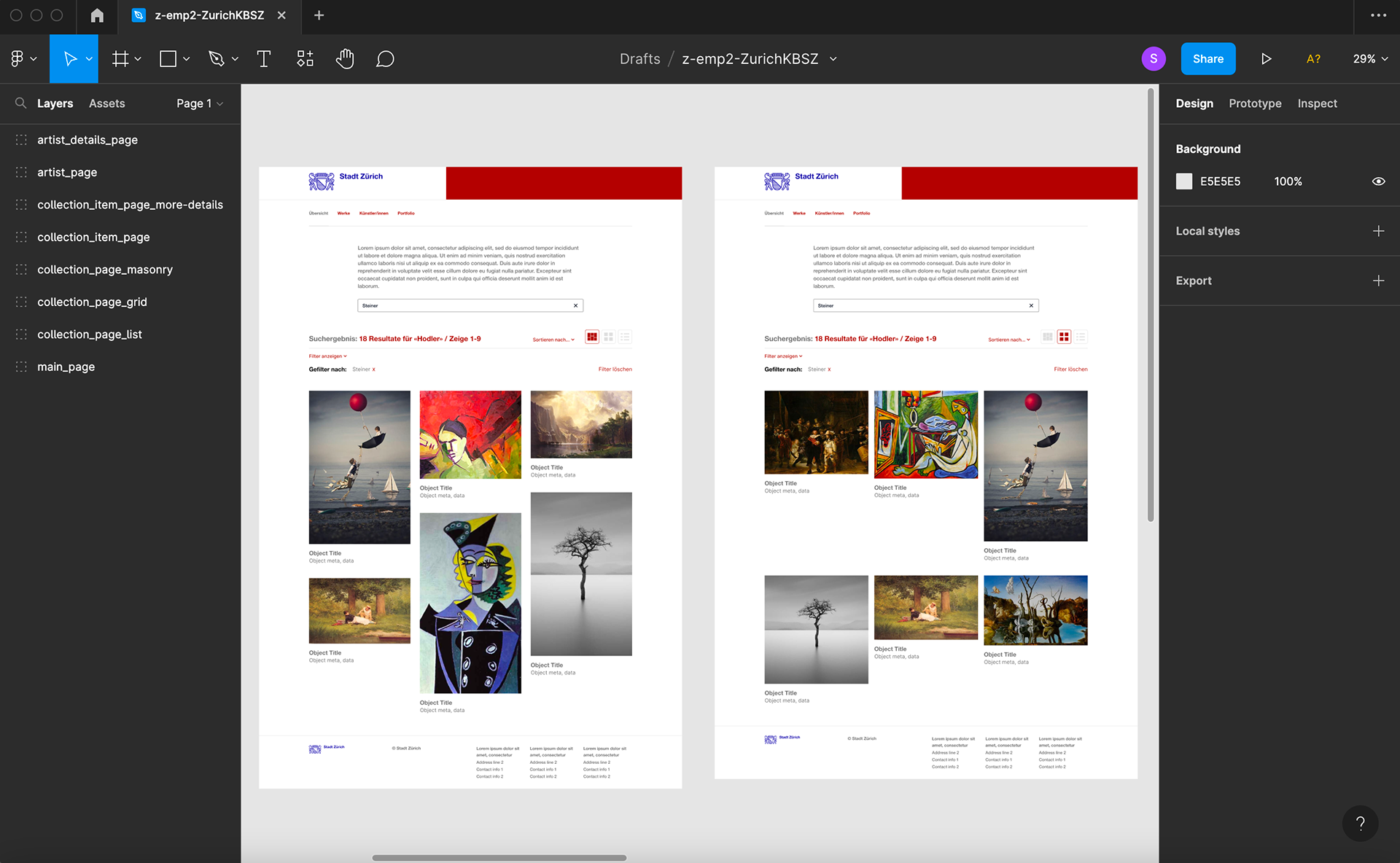Open the Resources components tool
The width and height of the screenshot is (1400, 863).
coord(305,59)
